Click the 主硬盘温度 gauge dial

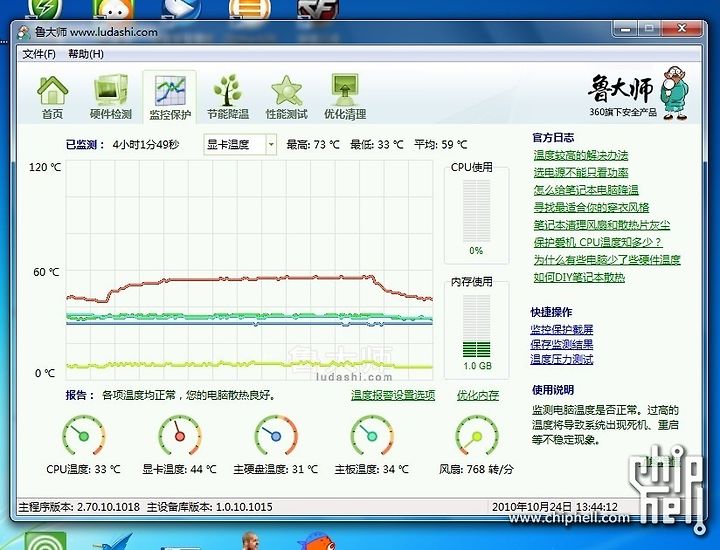pos(276,436)
